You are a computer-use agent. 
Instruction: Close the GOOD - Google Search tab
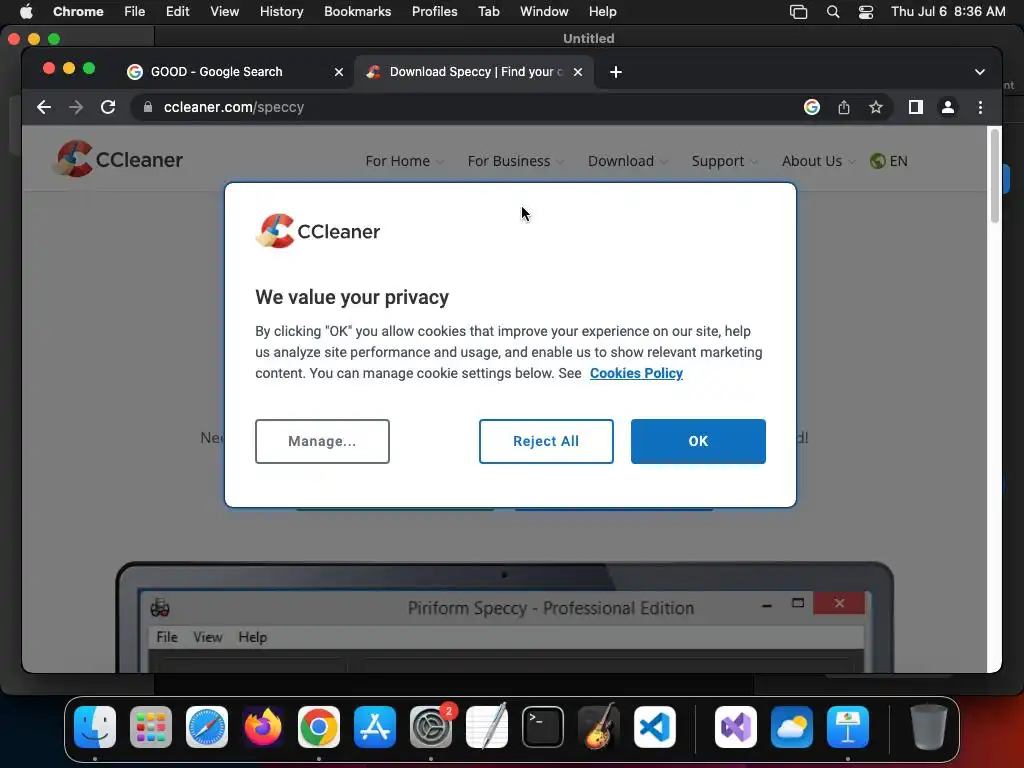[339, 72]
